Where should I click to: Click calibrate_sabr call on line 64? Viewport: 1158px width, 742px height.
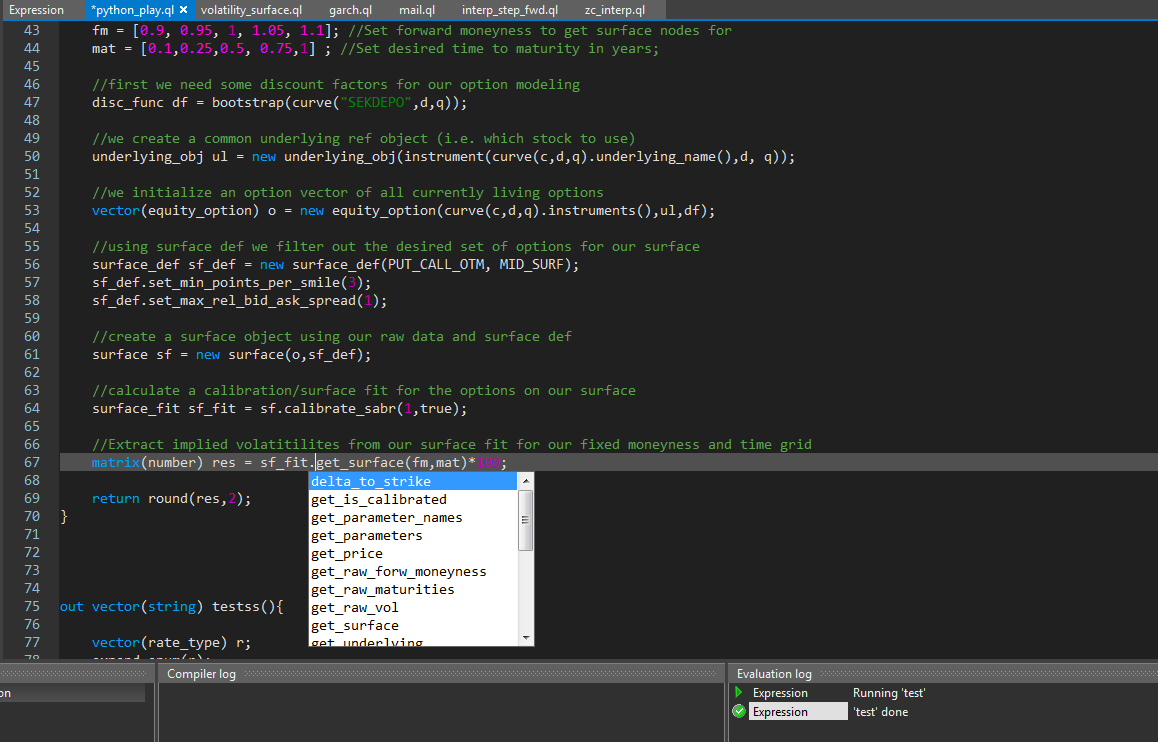tap(340, 408)
